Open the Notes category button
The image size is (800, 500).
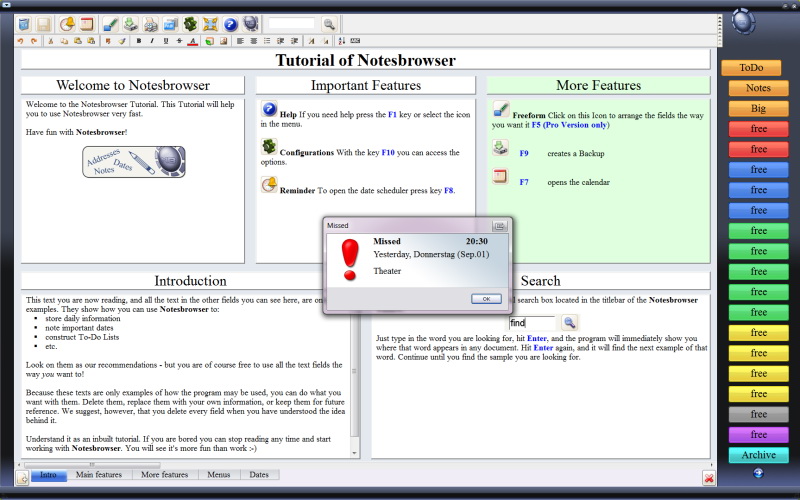pos(758,88)
